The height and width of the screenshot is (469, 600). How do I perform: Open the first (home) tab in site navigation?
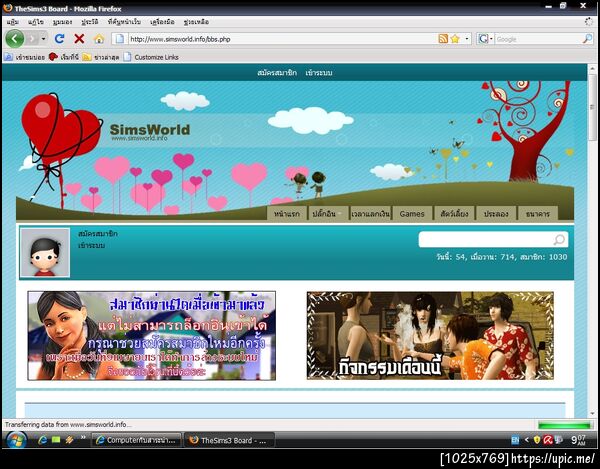point(287,213)
